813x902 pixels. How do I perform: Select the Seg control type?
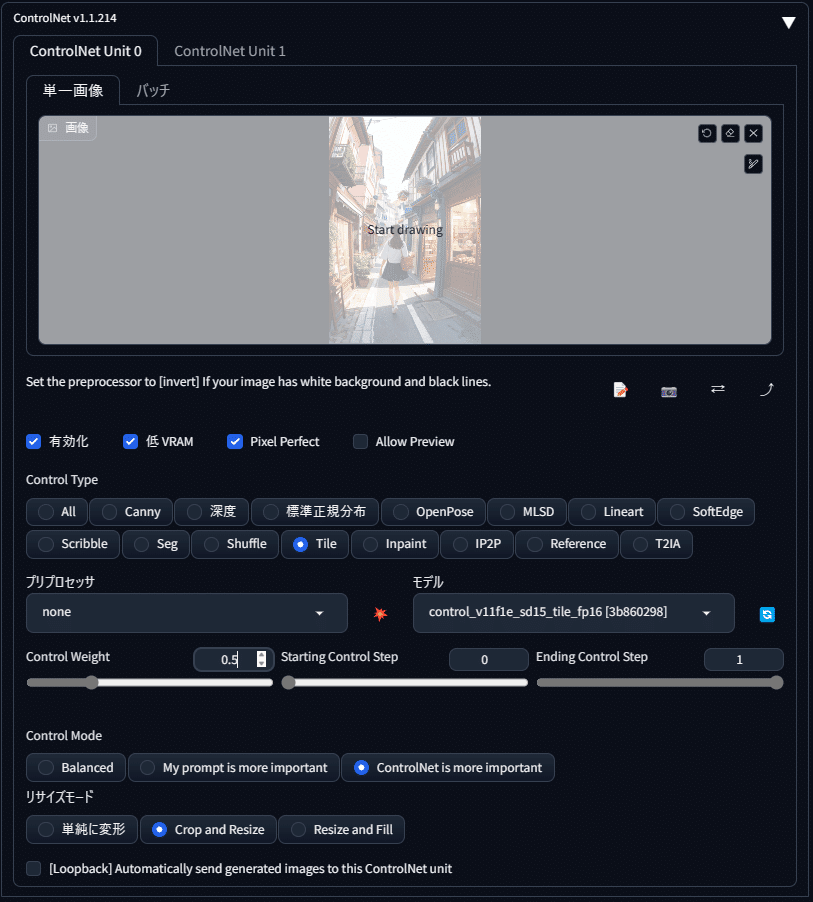155,544
